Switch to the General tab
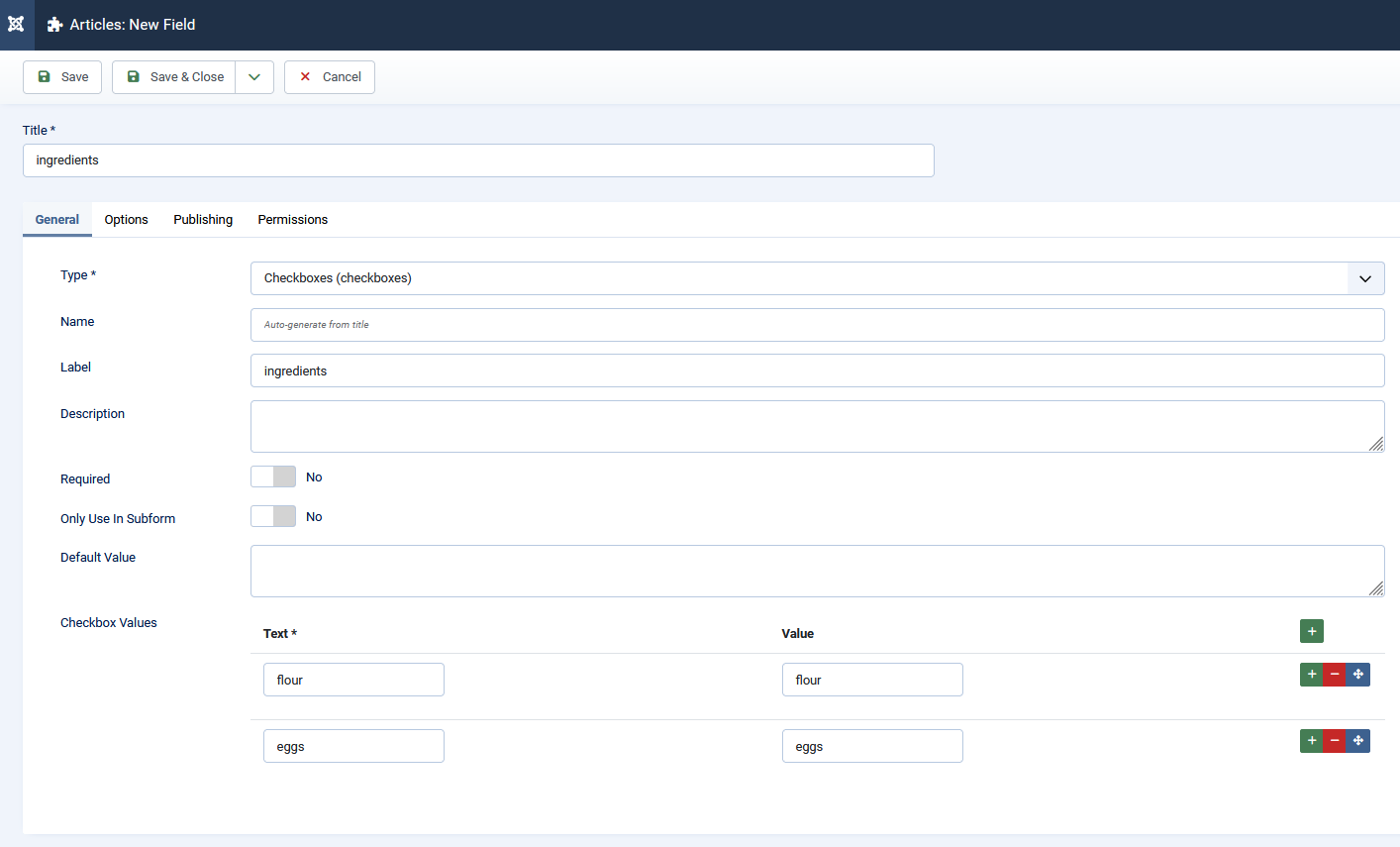Viewport: 1400px width, 847px height. click(57, 220)
